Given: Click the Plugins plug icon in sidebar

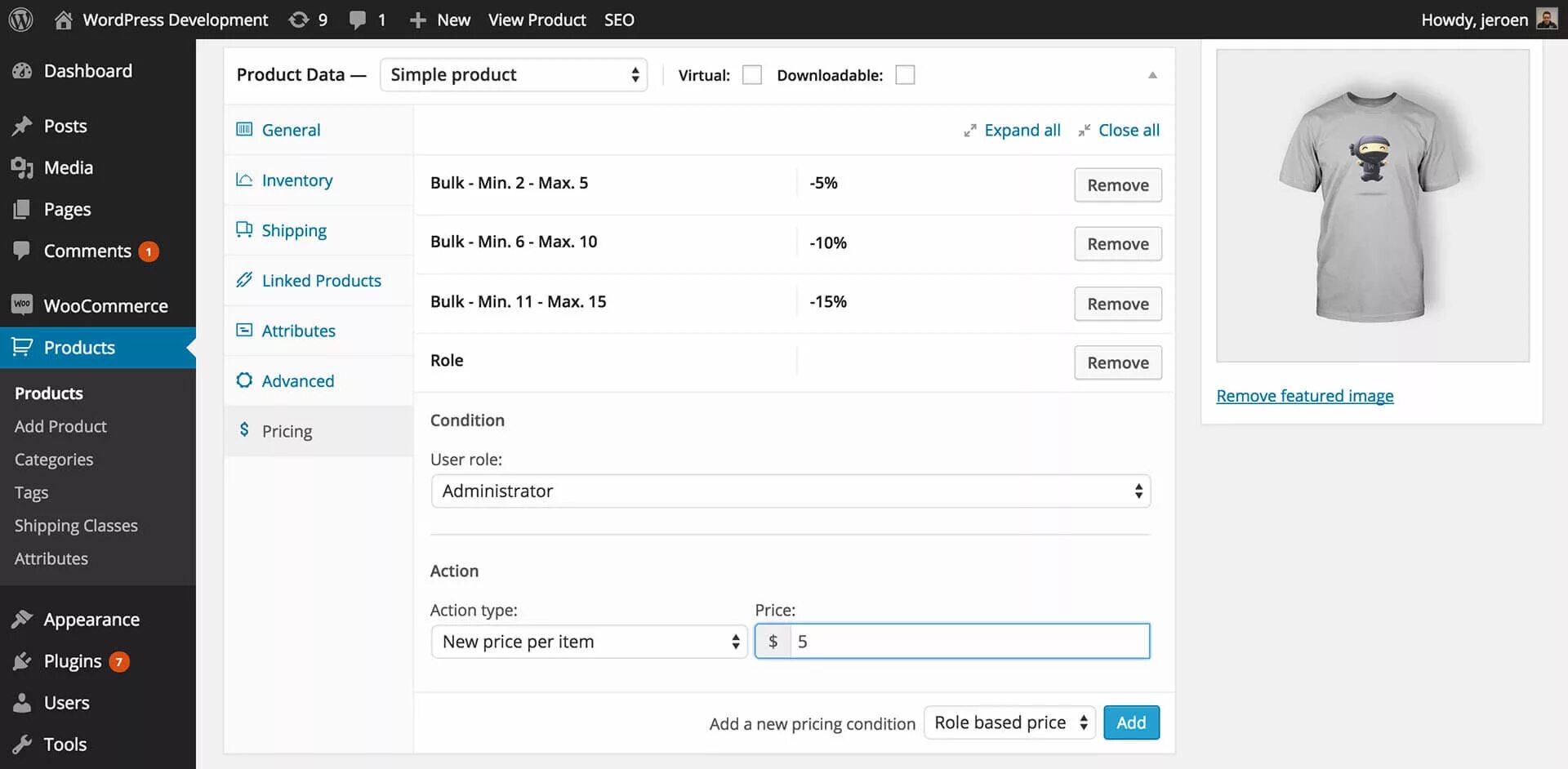Looking at the screenshot, I should pyautogui.click(x=22, y=661).
